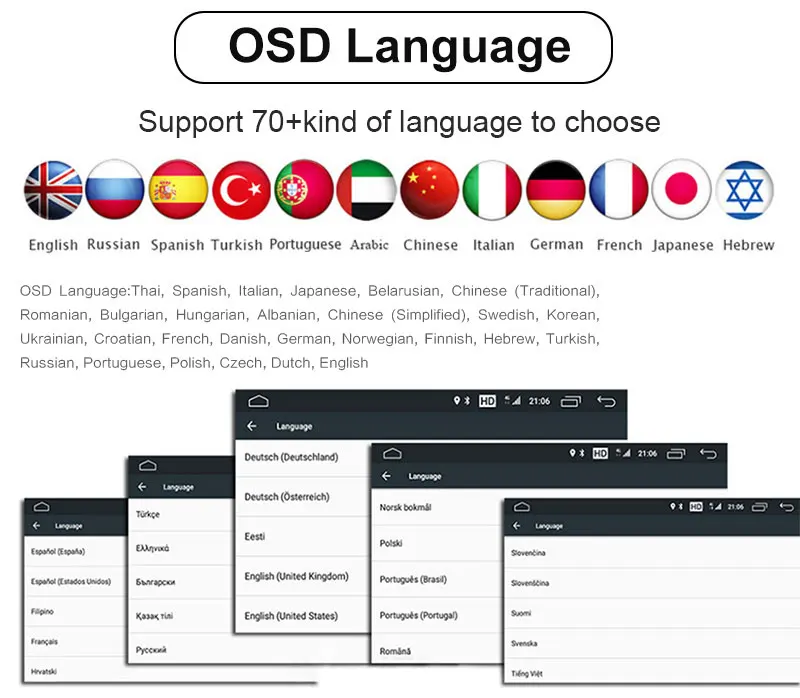
Task: Tap the home icon on the Türkçe screen
Action: click(148, 465)
